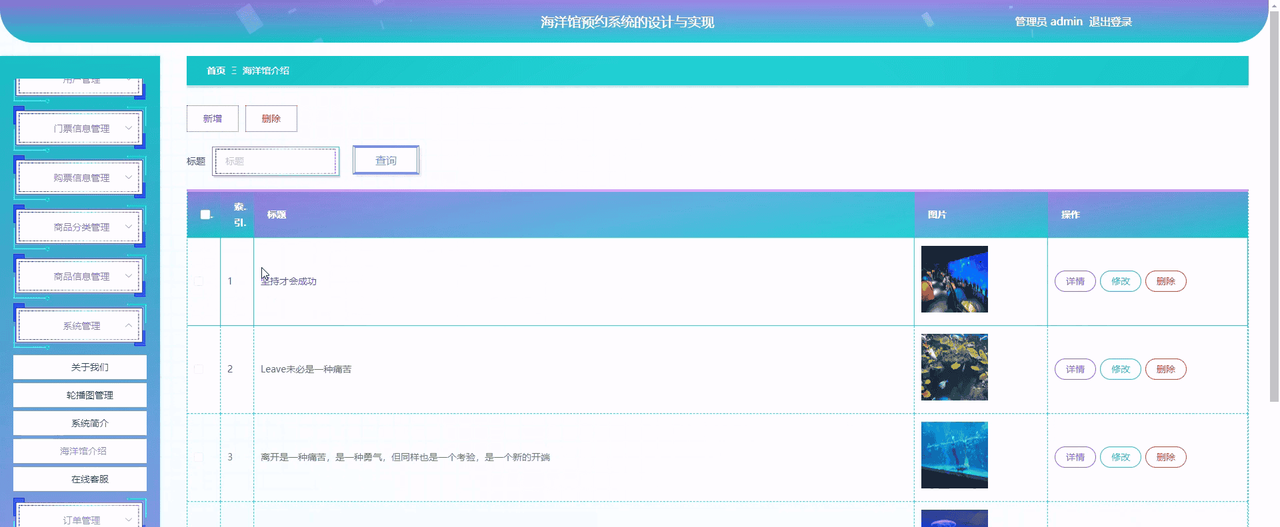The image size is (1280, 527).
Task: Open the aquarium tunnel thumbnail in row 1
Action: click(x=954, y=279)
